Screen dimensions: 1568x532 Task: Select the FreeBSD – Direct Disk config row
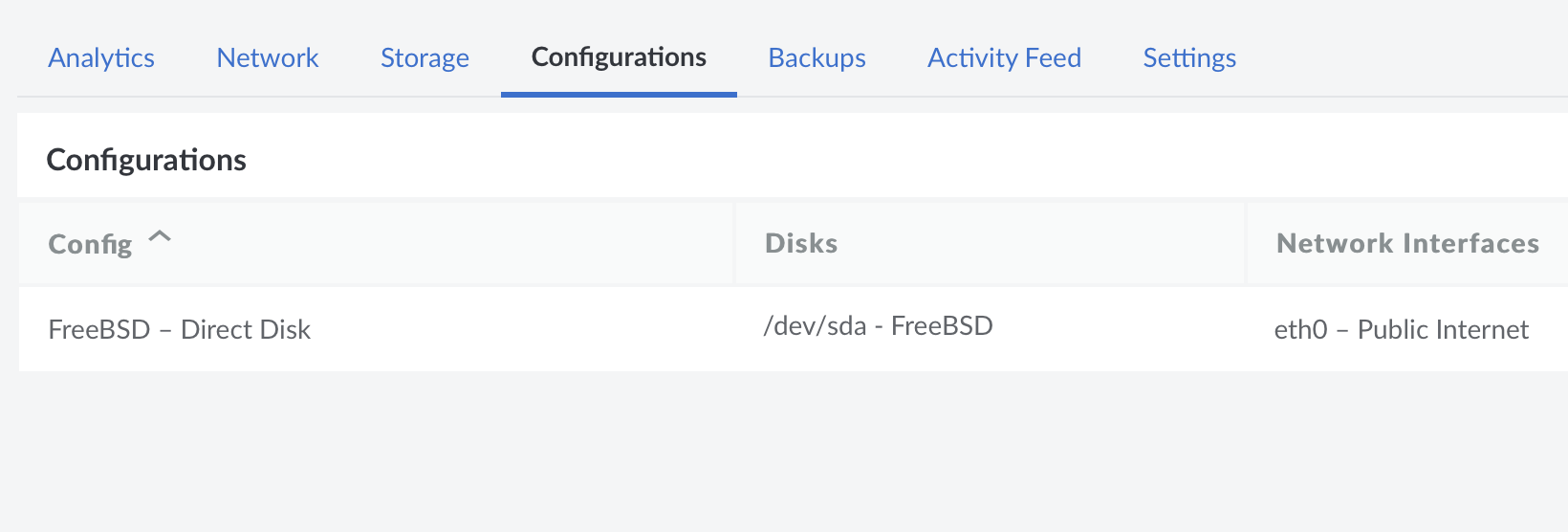tap(180, 330)
